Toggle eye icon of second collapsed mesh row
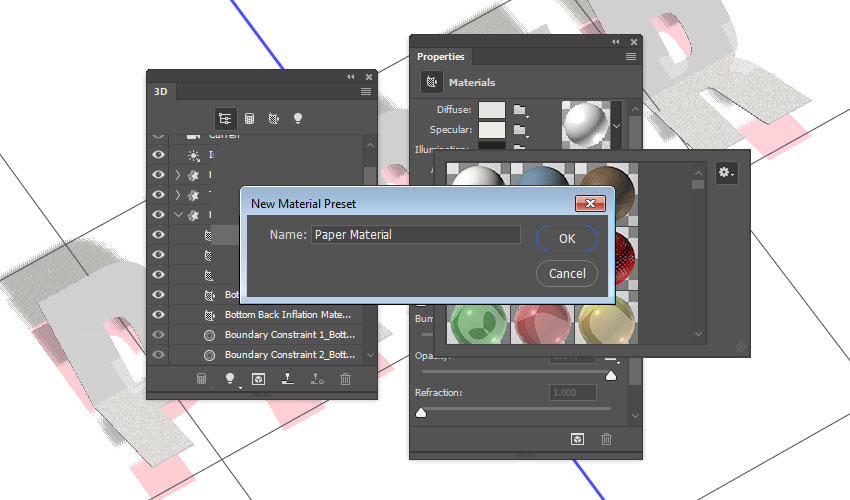This screenshot has width=850, height=500. pyautogui.click(x=158, y=194)
